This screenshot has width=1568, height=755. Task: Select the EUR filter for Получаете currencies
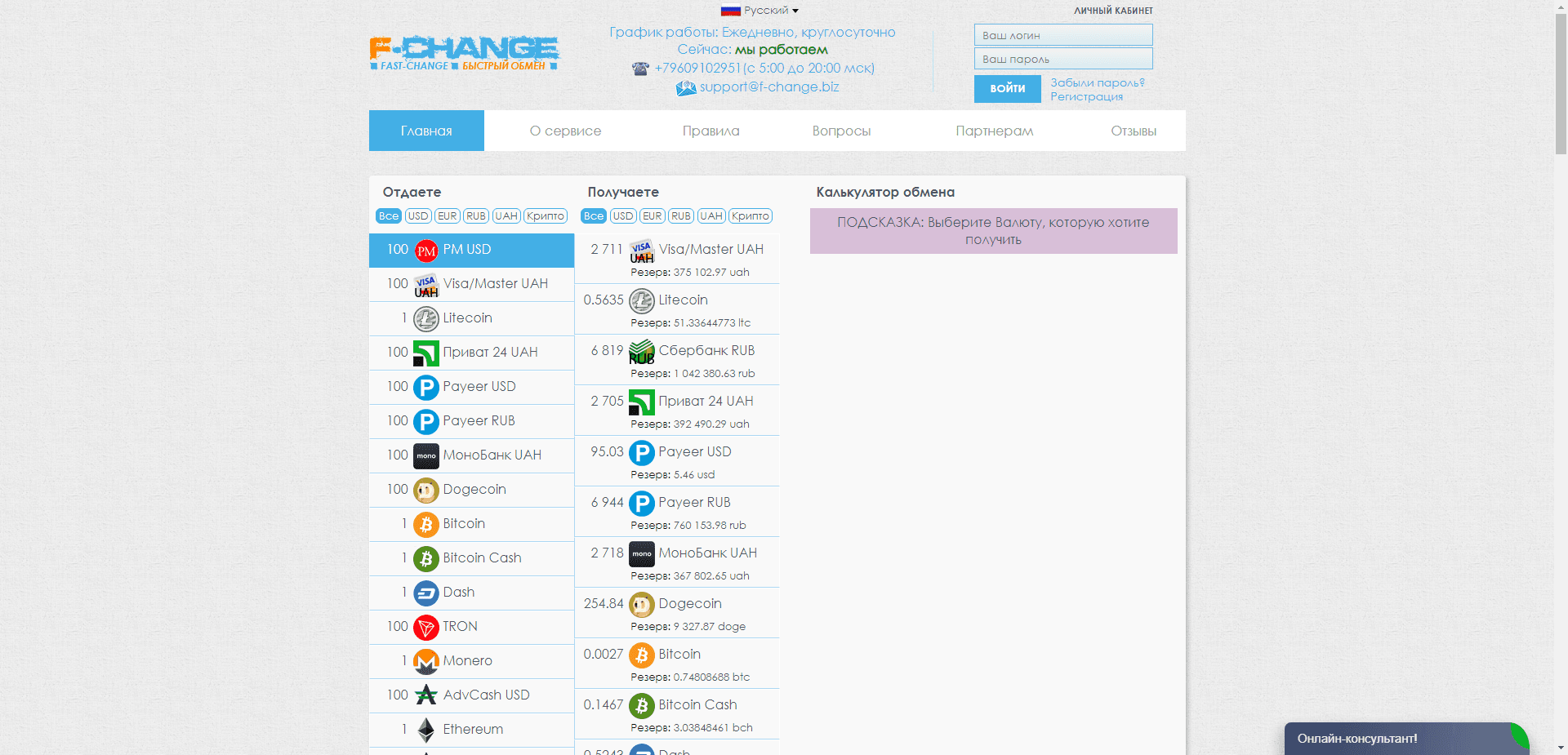coord(652,215)
